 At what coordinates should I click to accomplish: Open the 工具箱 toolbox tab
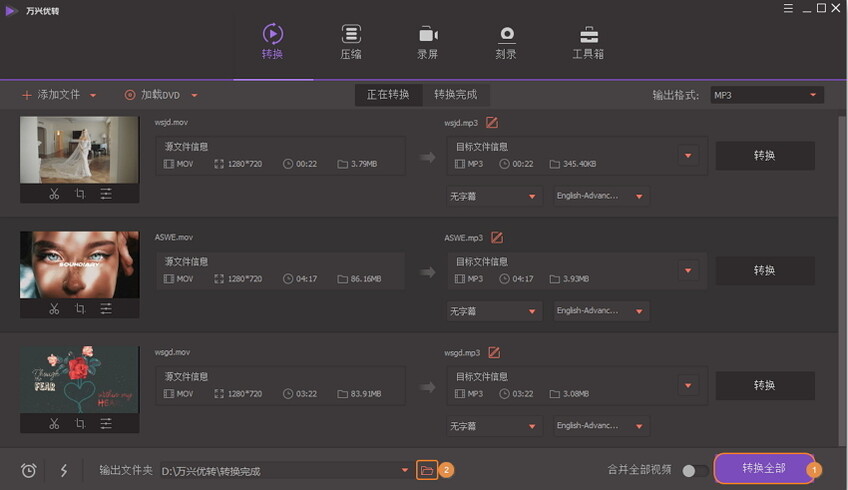[588, 41]
